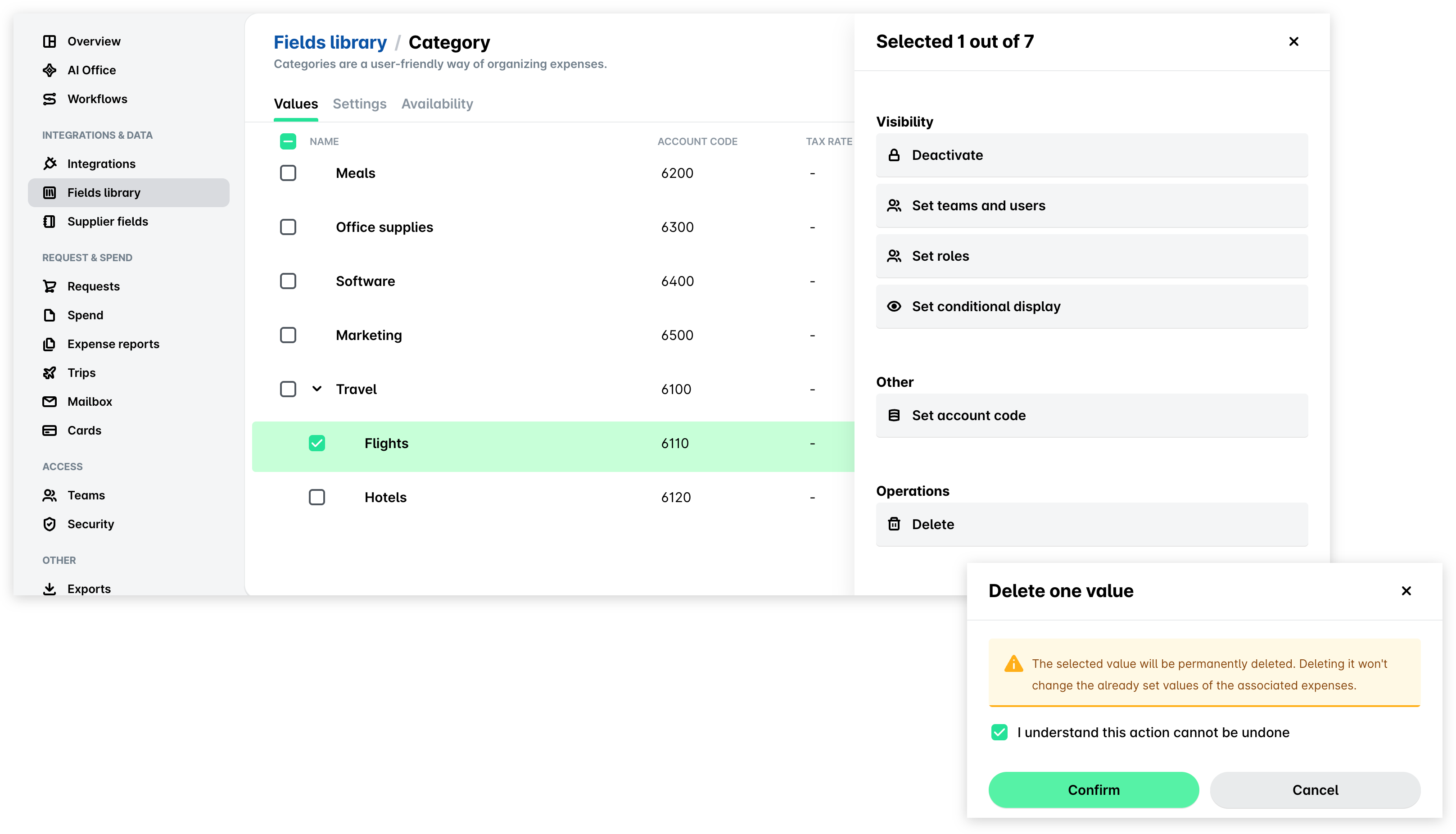Open Trips airplane icon
1456x834 pixels.
pyautogui.click(x=50, y=372)
